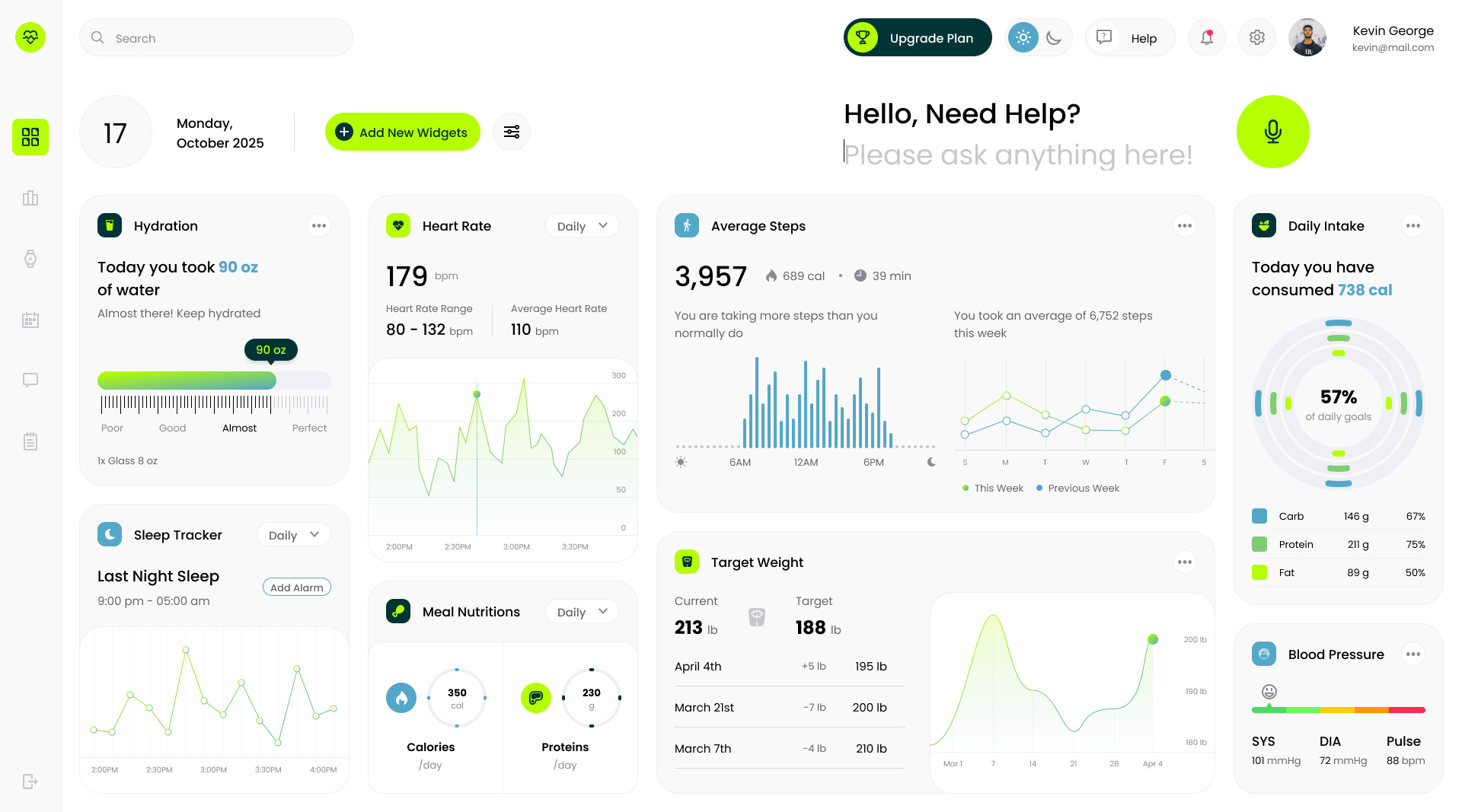The width and height of the screenshot is (1462, 812).
Task: Click the heart rate chart peak marker
Action: (x=477, y=394)
